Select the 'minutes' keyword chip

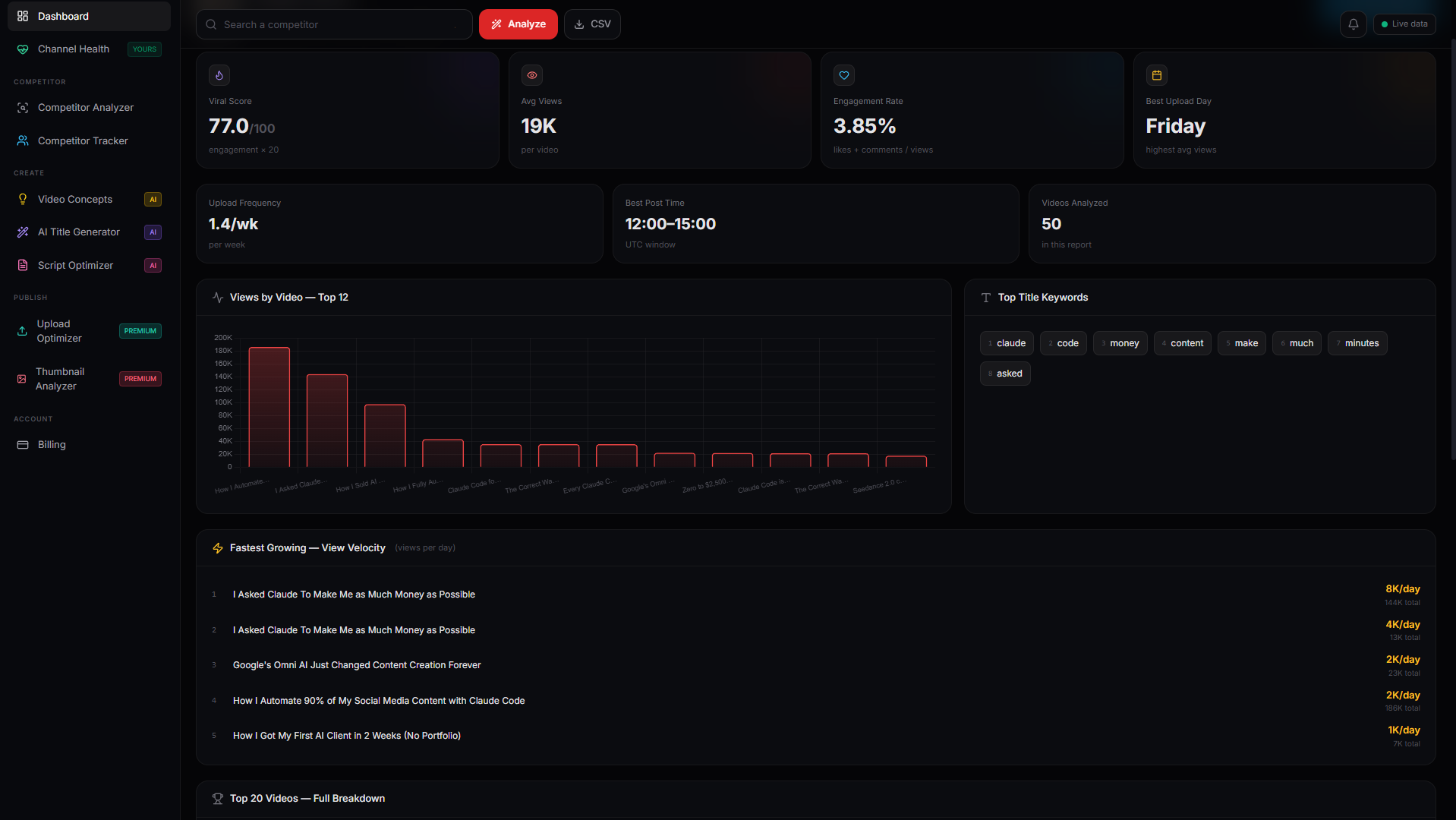[x=1358, y=343]
